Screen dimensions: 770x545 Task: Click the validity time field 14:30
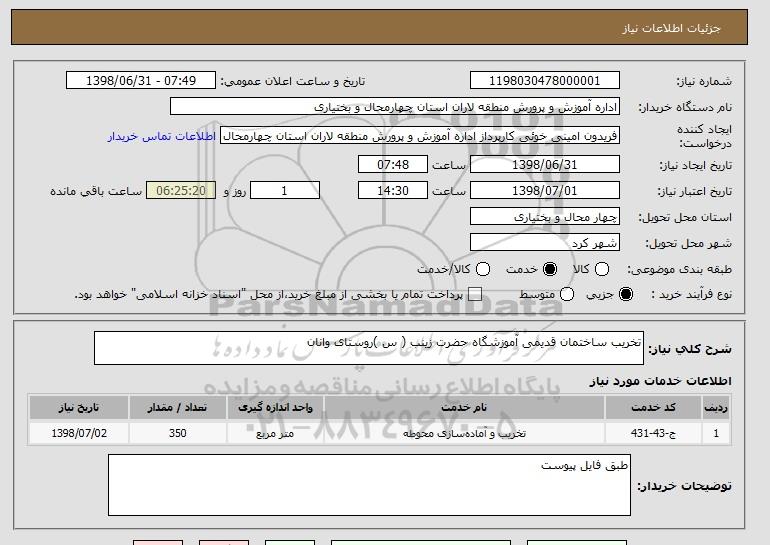point(393,191)
